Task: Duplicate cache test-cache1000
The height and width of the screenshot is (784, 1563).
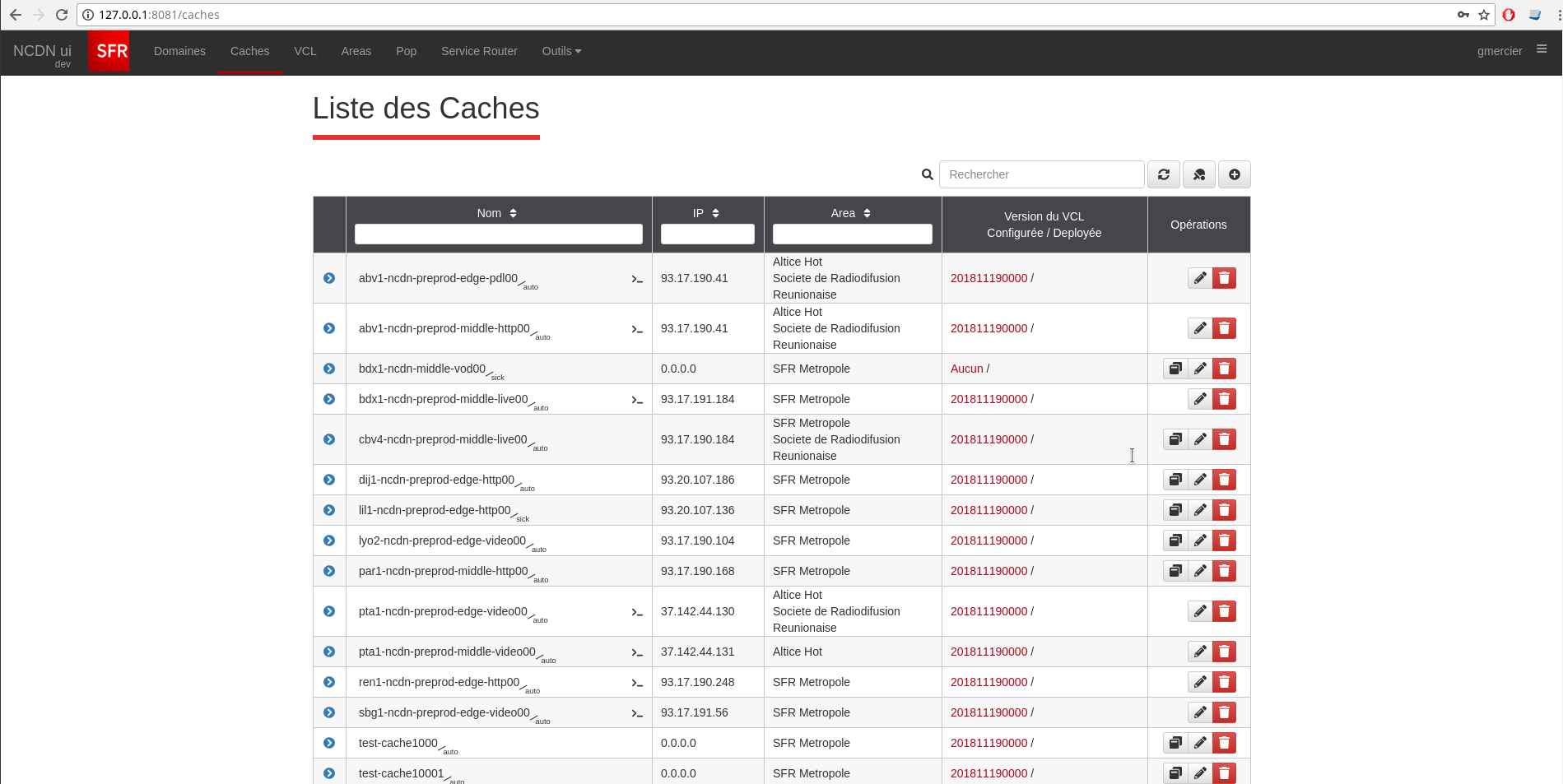Action: coord(1175,743)
